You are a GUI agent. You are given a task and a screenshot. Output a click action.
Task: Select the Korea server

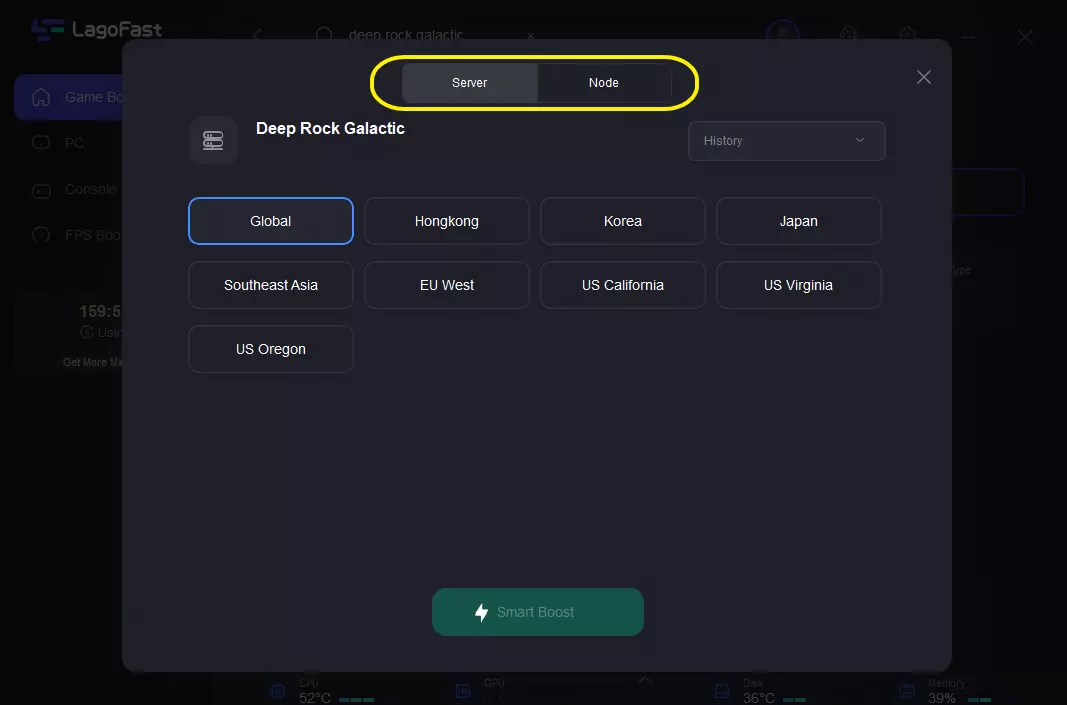pos(623,221)
